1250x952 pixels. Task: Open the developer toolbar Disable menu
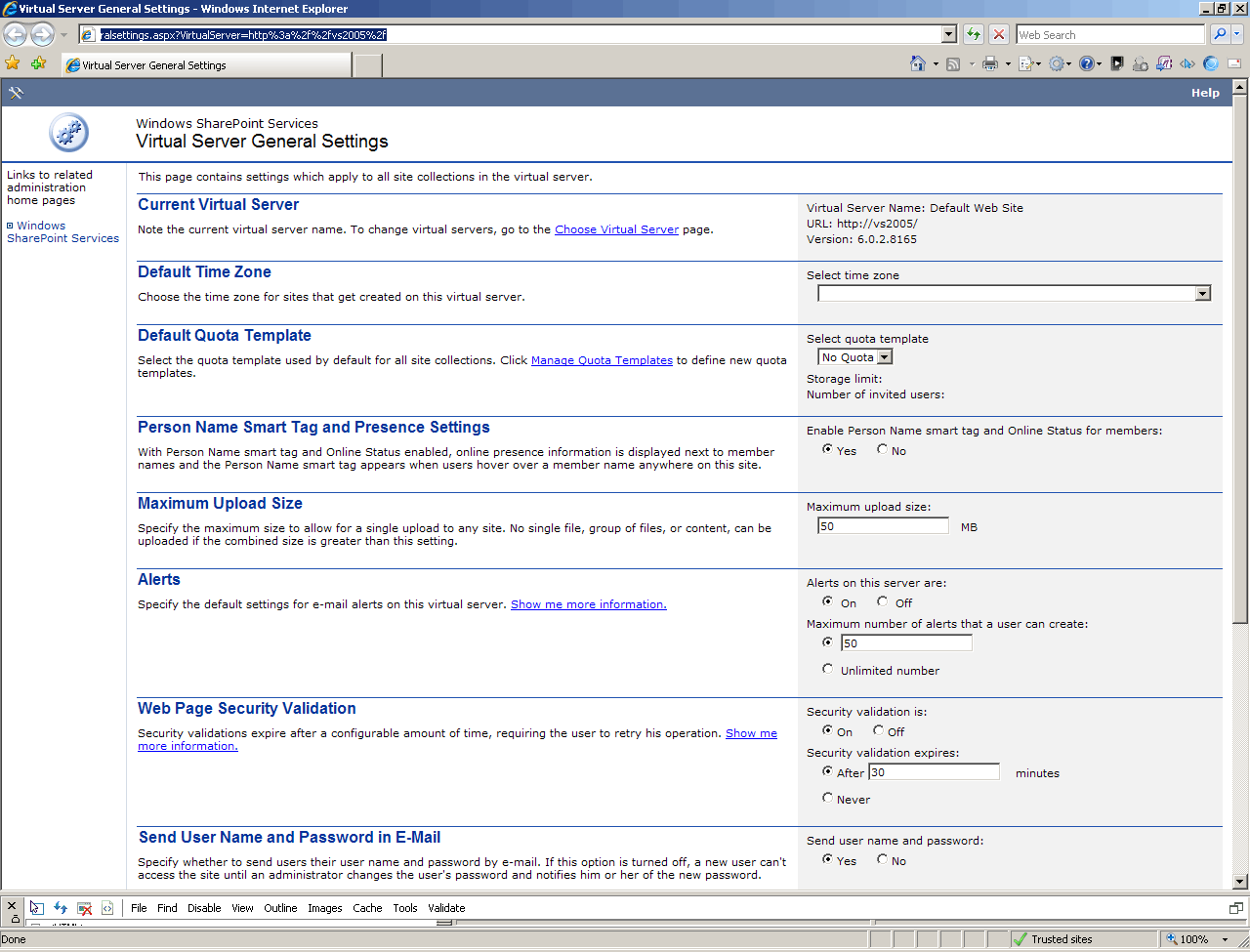pyautogui.click(x=204, y=908)
